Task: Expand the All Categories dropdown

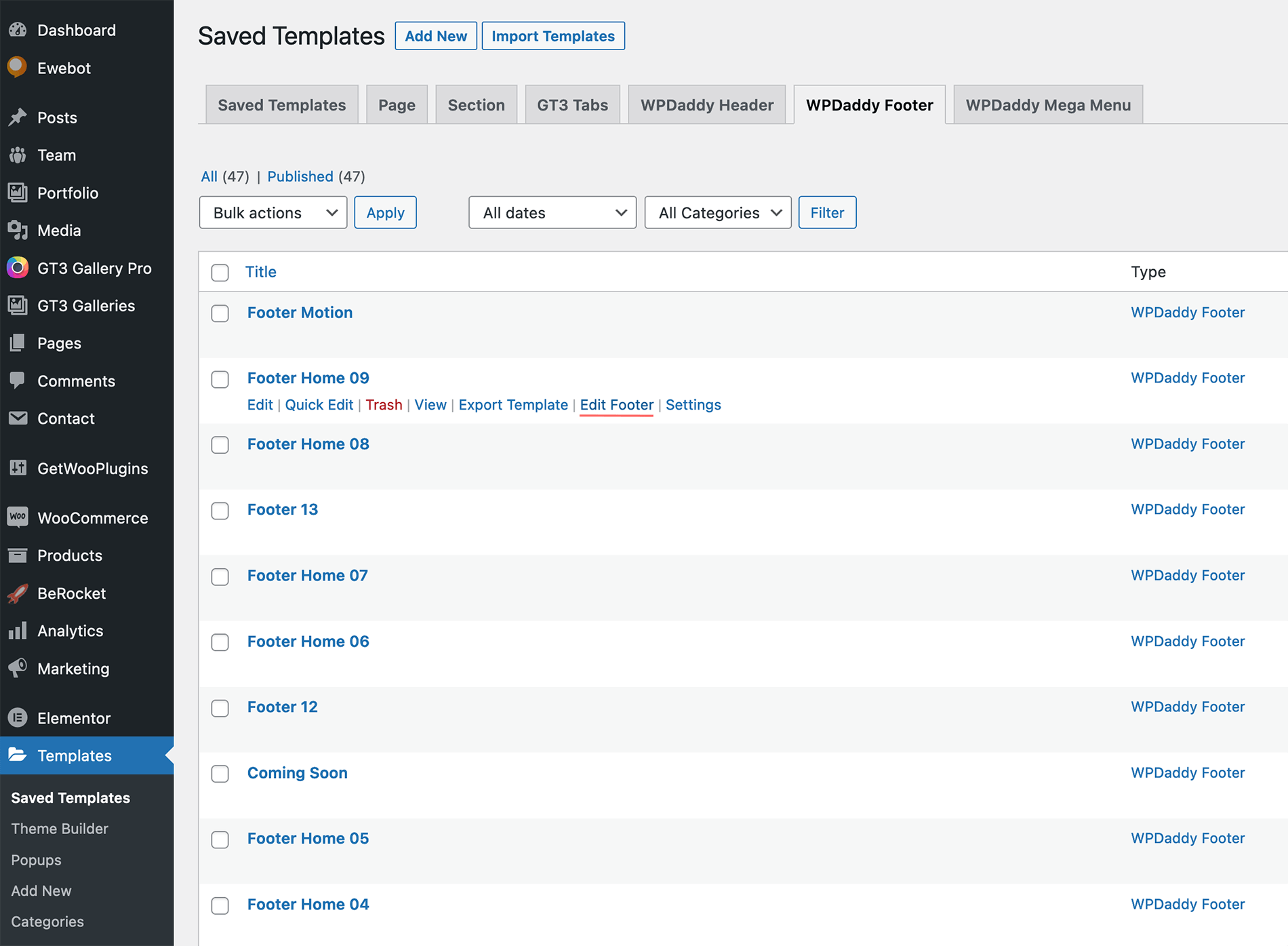Action: (718, 212)
